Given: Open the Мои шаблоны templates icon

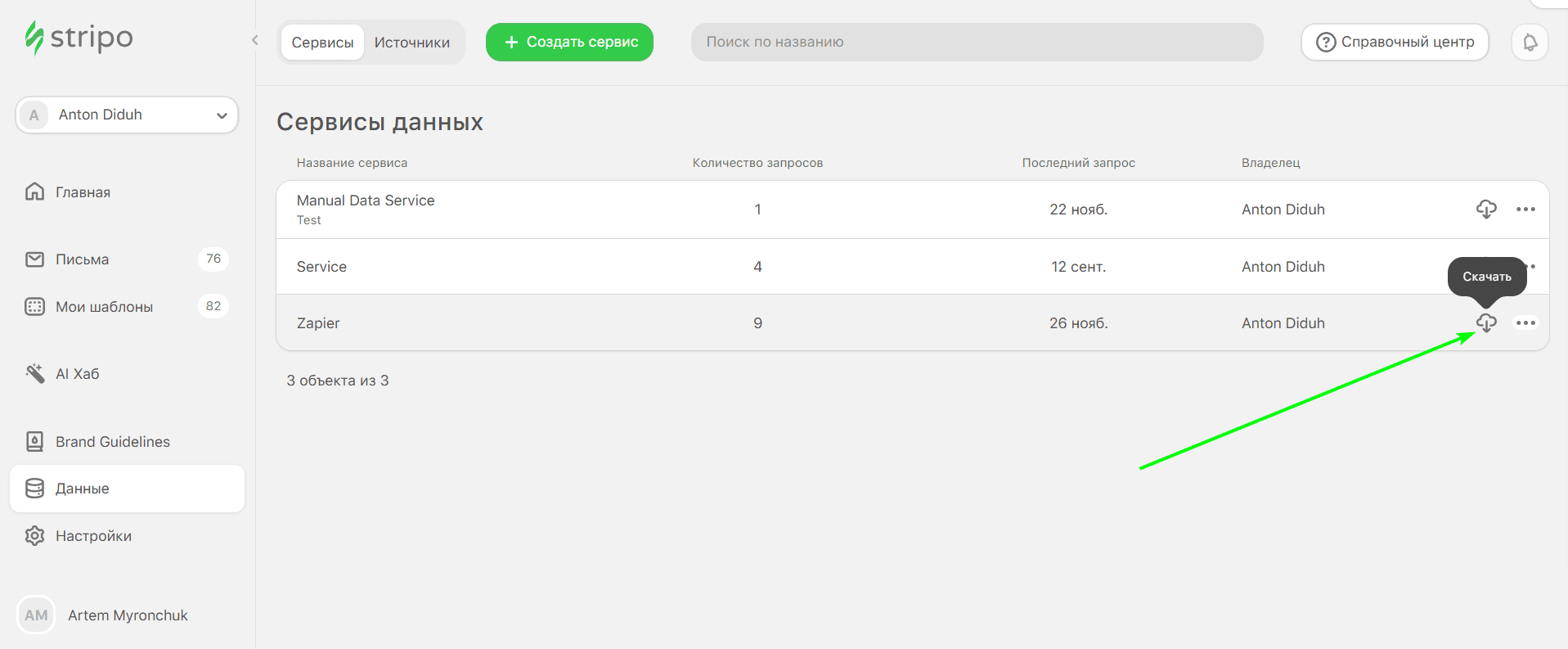Looking at the screenshot, I should (x=34, y=307).
